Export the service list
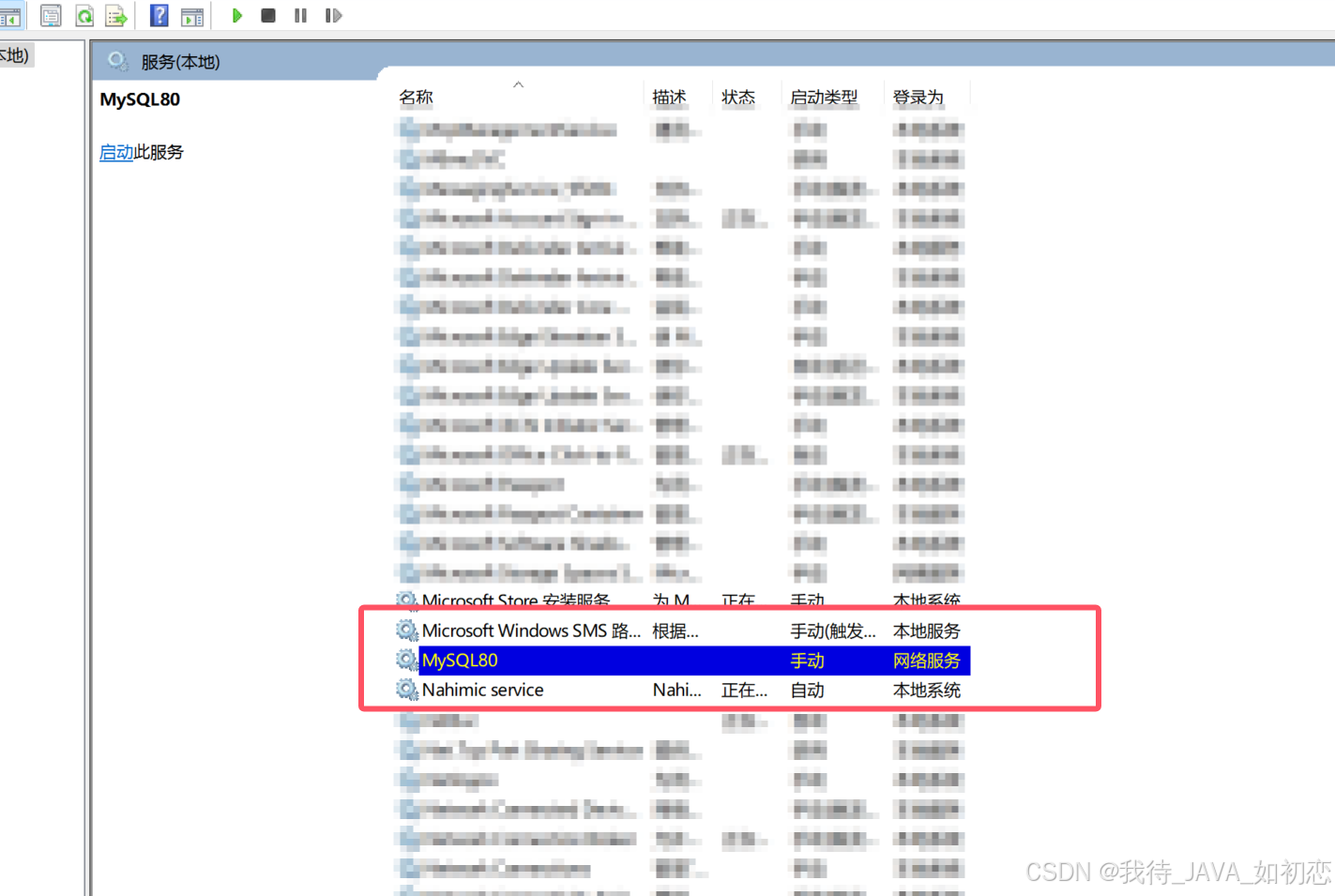Image resolution: width=1335 pixels, height=896 pixels. pos(115,15)
